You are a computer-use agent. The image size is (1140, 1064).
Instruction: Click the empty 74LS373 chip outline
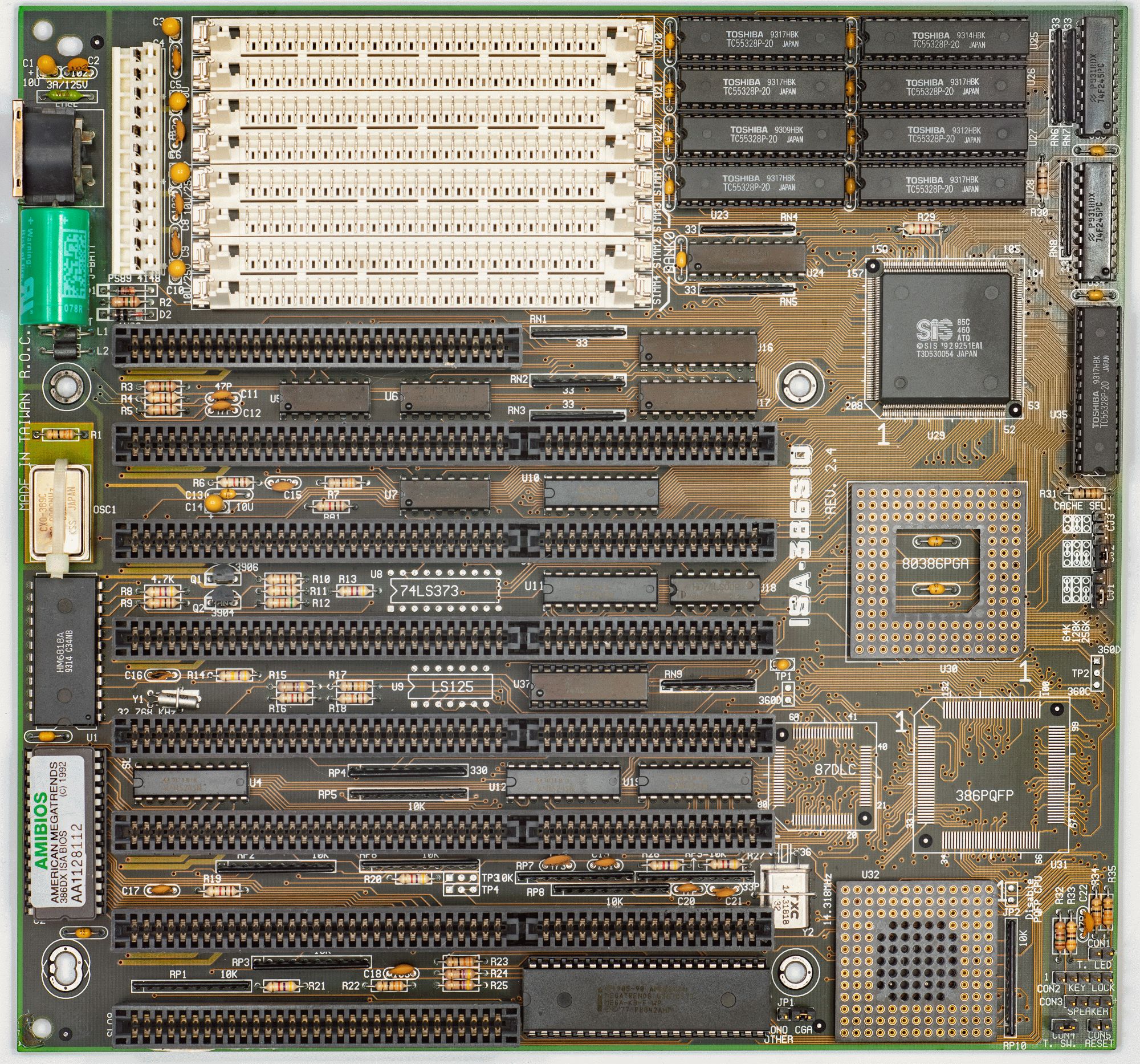[x=446, y=591]
